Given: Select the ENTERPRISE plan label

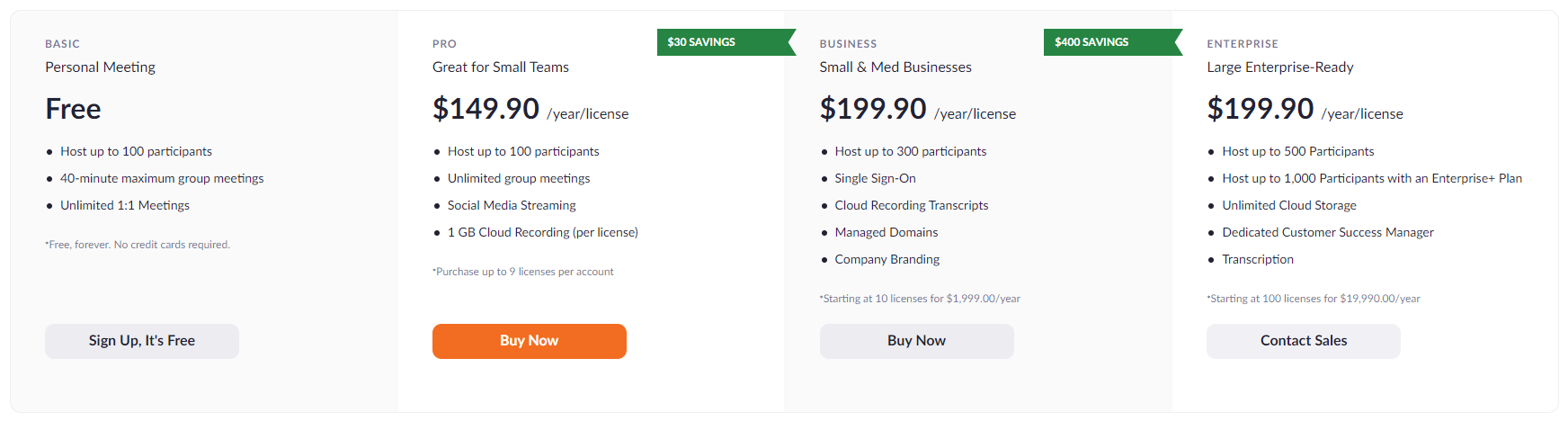Looking at the screenshot, I should point(1242,44).
